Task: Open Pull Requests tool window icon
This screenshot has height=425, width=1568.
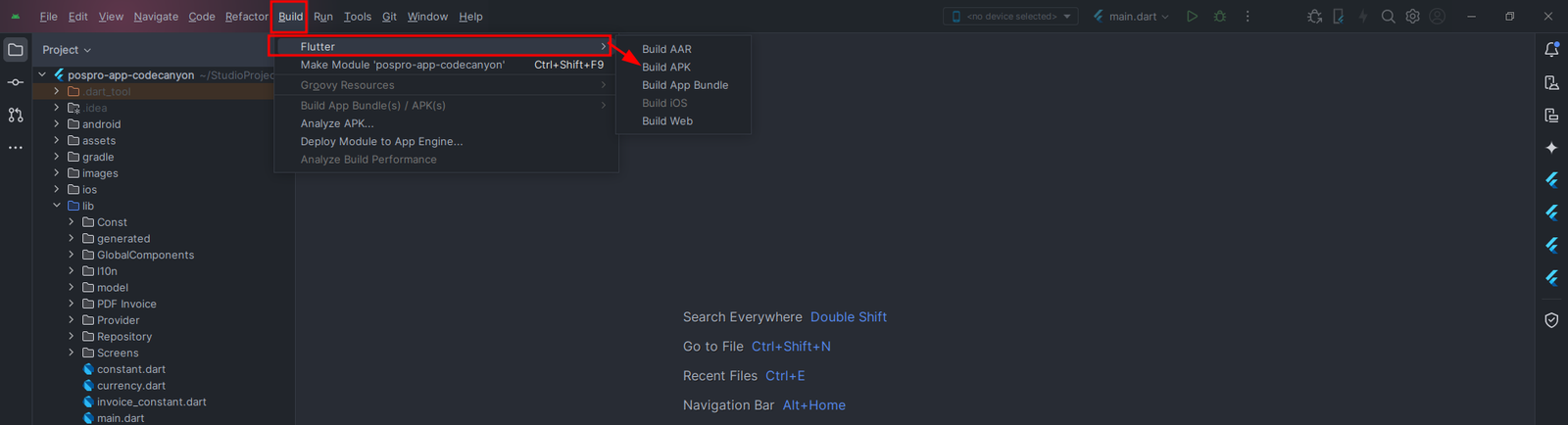Action: click(16, 115)
